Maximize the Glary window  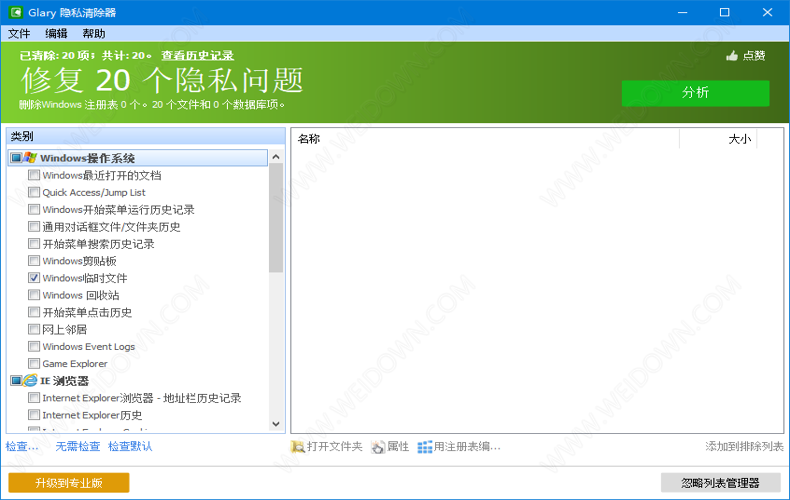pyautogui.click(x=725, y=12)
